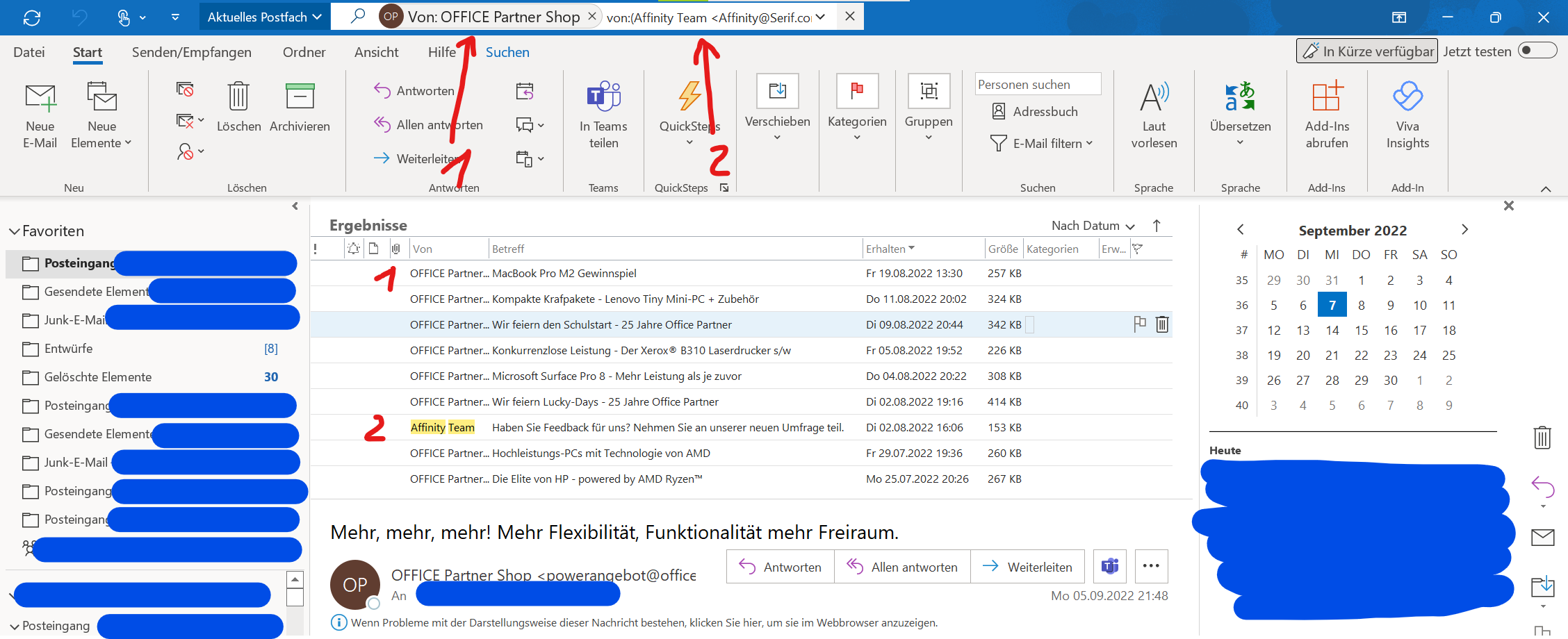This screenshot has height=639, width=1568.
Task: Click the meeting reply icon in Antworten group
Action: click(x=525, y=90)
